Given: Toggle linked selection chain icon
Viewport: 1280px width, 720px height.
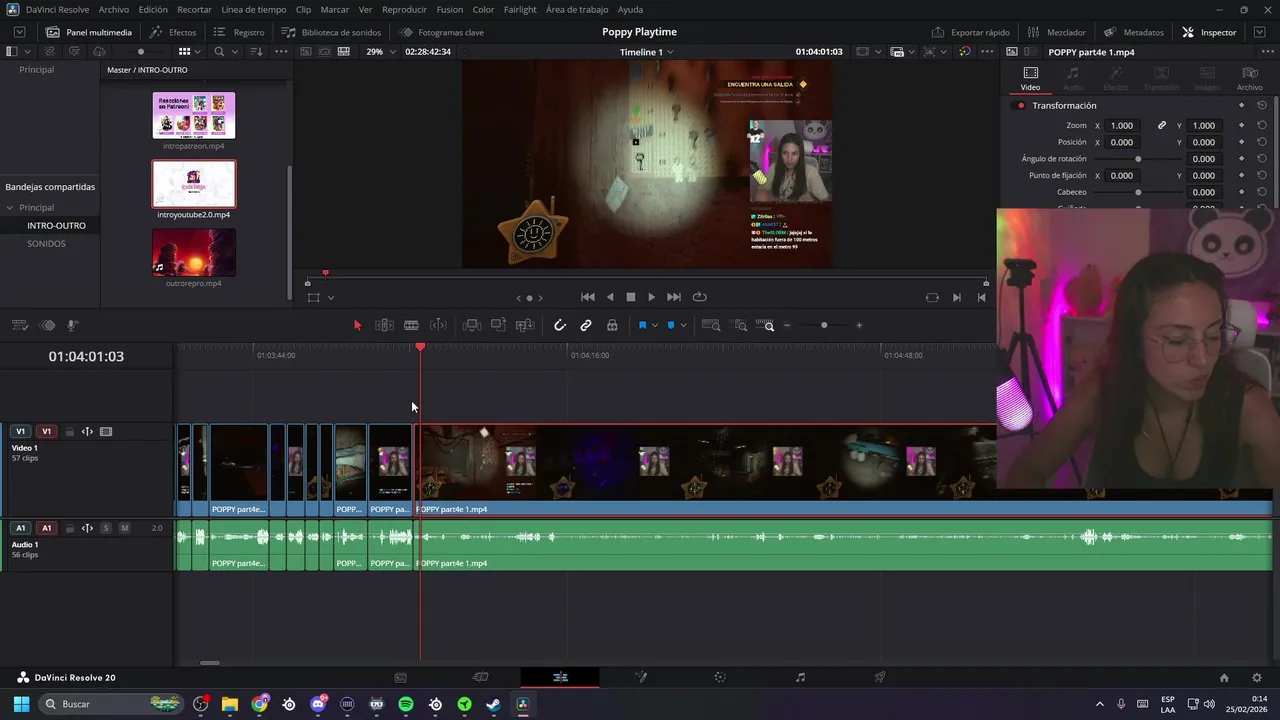Looking at the screenshot, I should tap(586, 325).
